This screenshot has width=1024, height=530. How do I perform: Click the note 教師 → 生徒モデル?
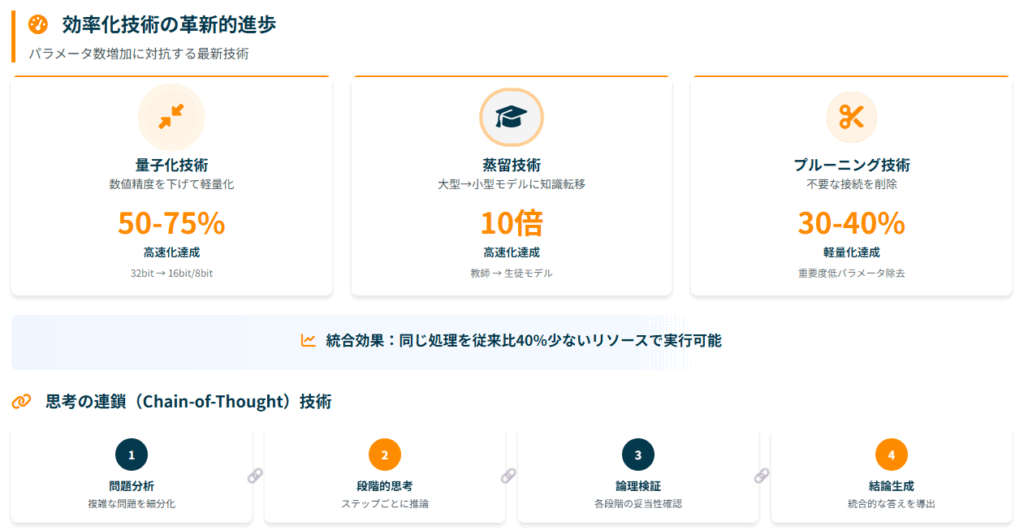[511, 273]
